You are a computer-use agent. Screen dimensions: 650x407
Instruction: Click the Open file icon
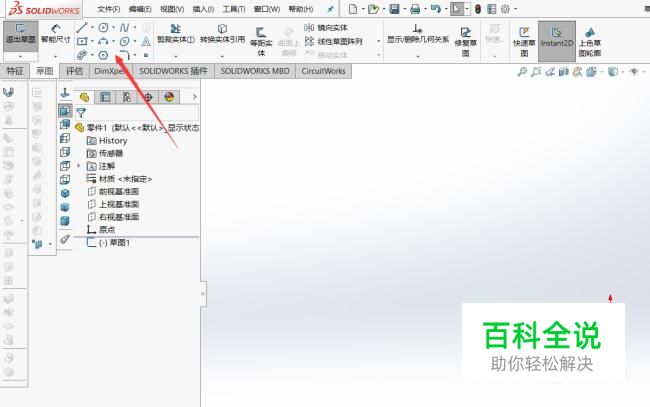coord(373,9)
